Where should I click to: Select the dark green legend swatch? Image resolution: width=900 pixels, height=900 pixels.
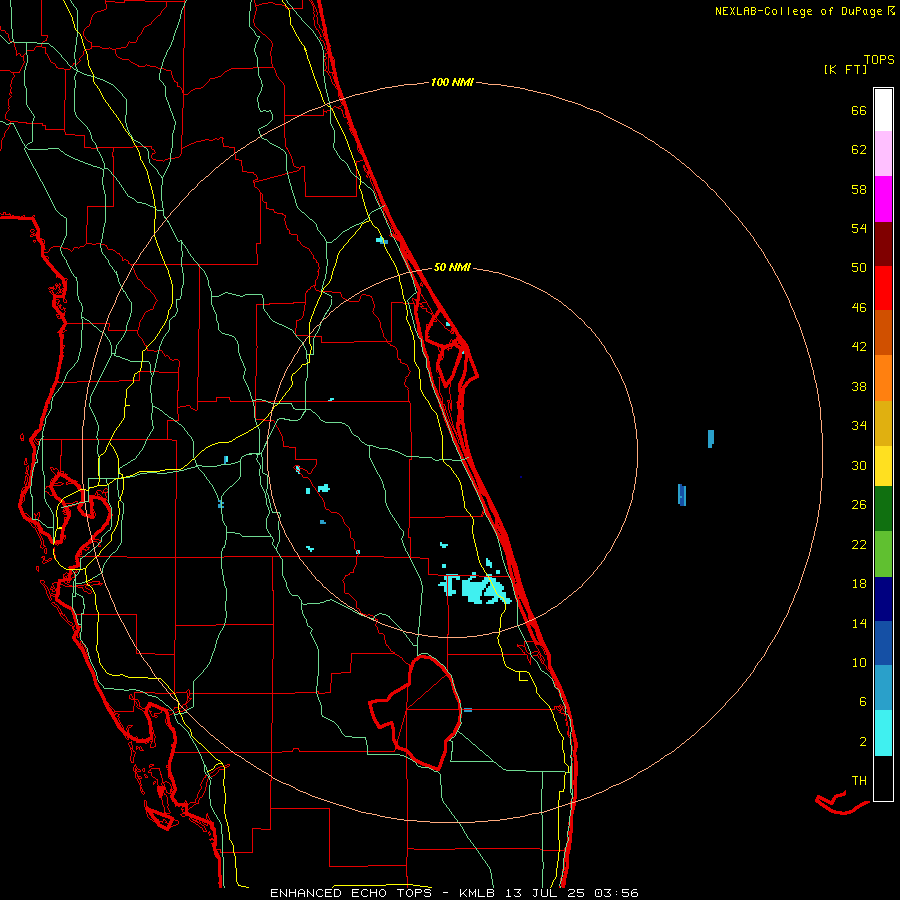(x=883, y=509)
